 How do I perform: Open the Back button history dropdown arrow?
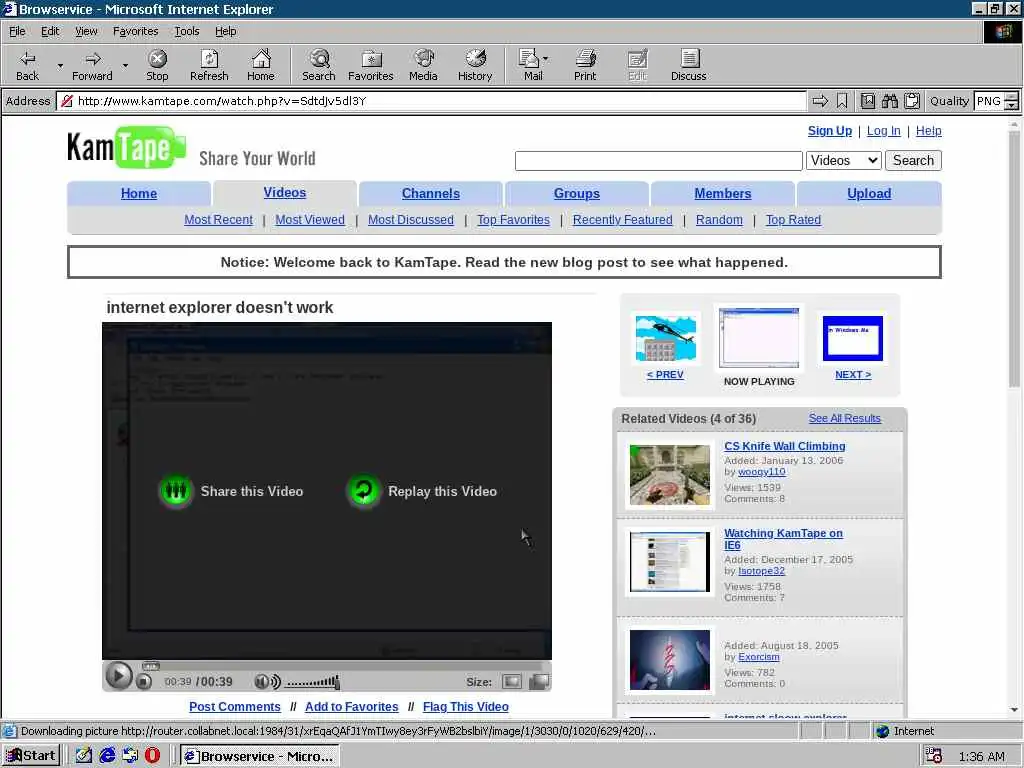point(60,65)
